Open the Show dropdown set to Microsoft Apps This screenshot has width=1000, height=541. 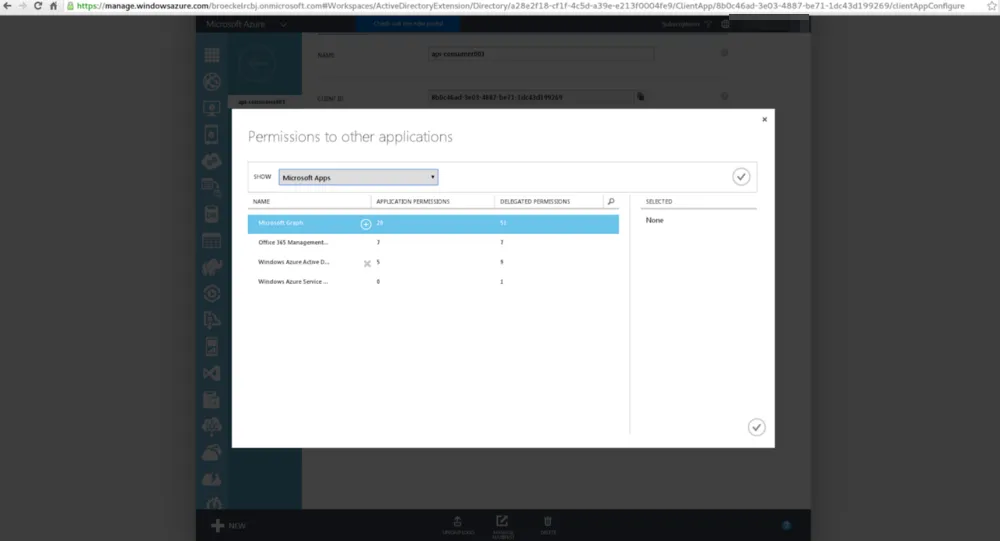pos(358,177)
